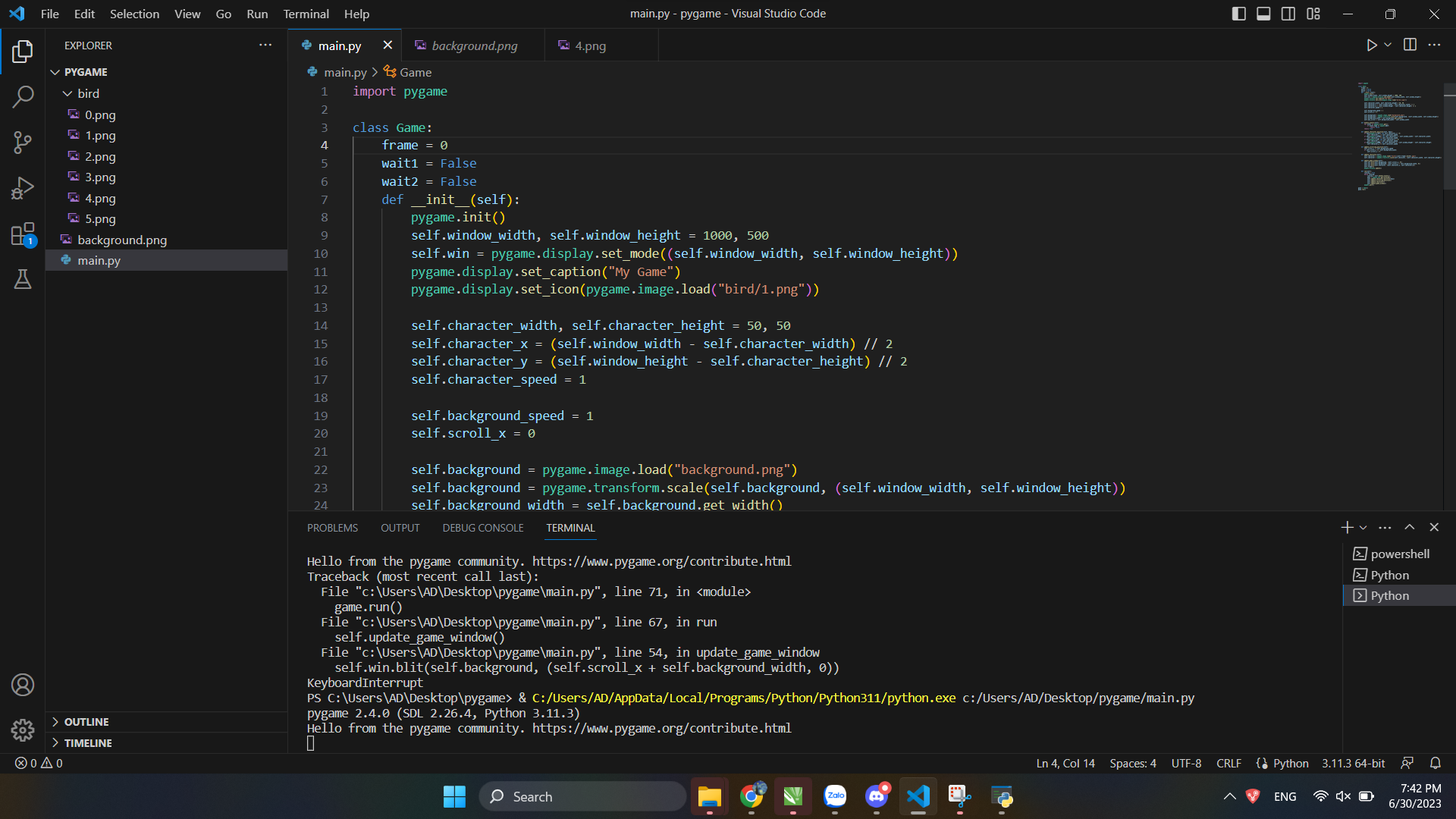
Task: Switch to the DEBUG CONSOLE tab
Action: (483, 528)
